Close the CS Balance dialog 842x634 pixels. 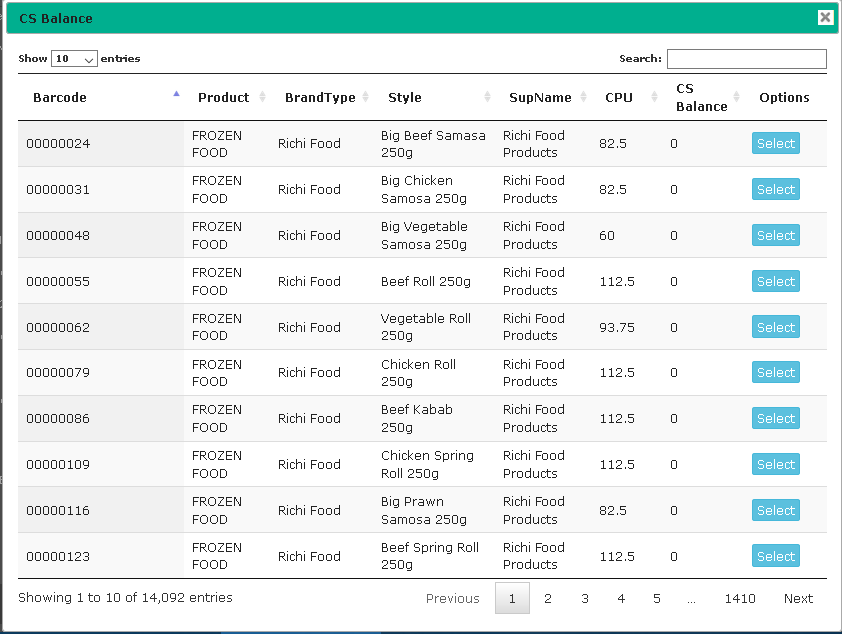825,18
